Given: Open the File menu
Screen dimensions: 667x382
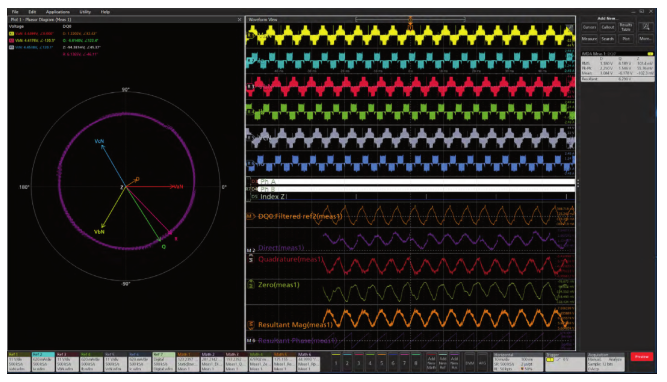Looking at the screenshot, I should pos(15,12).
